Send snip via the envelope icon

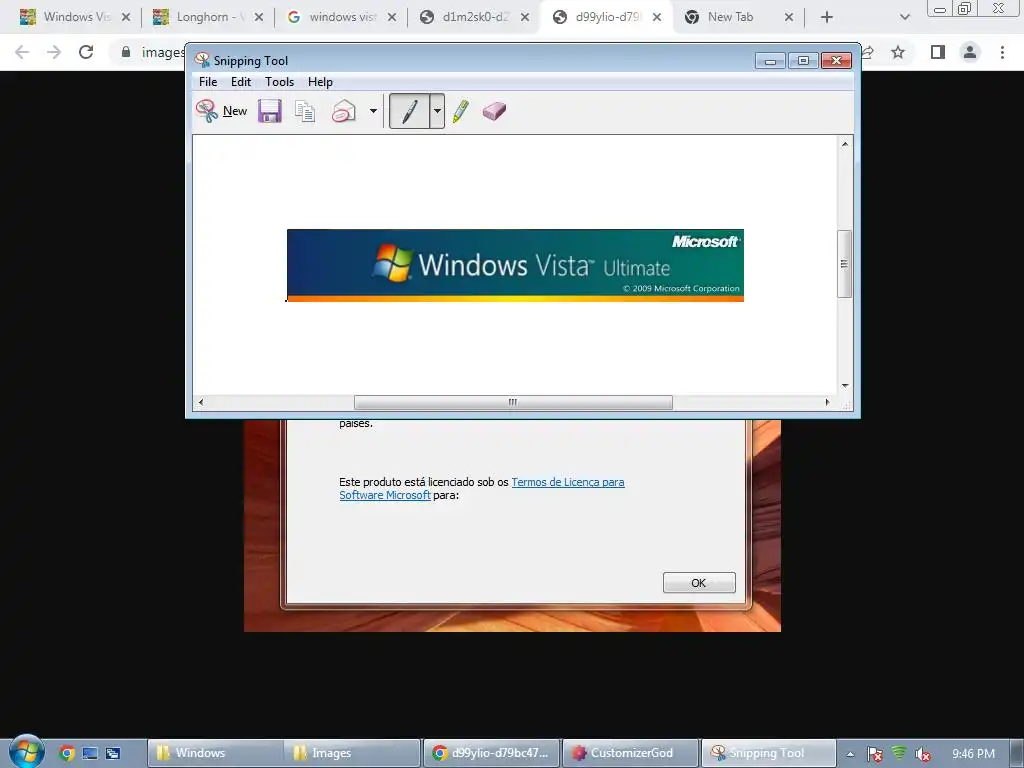click(x=344, y=111)
